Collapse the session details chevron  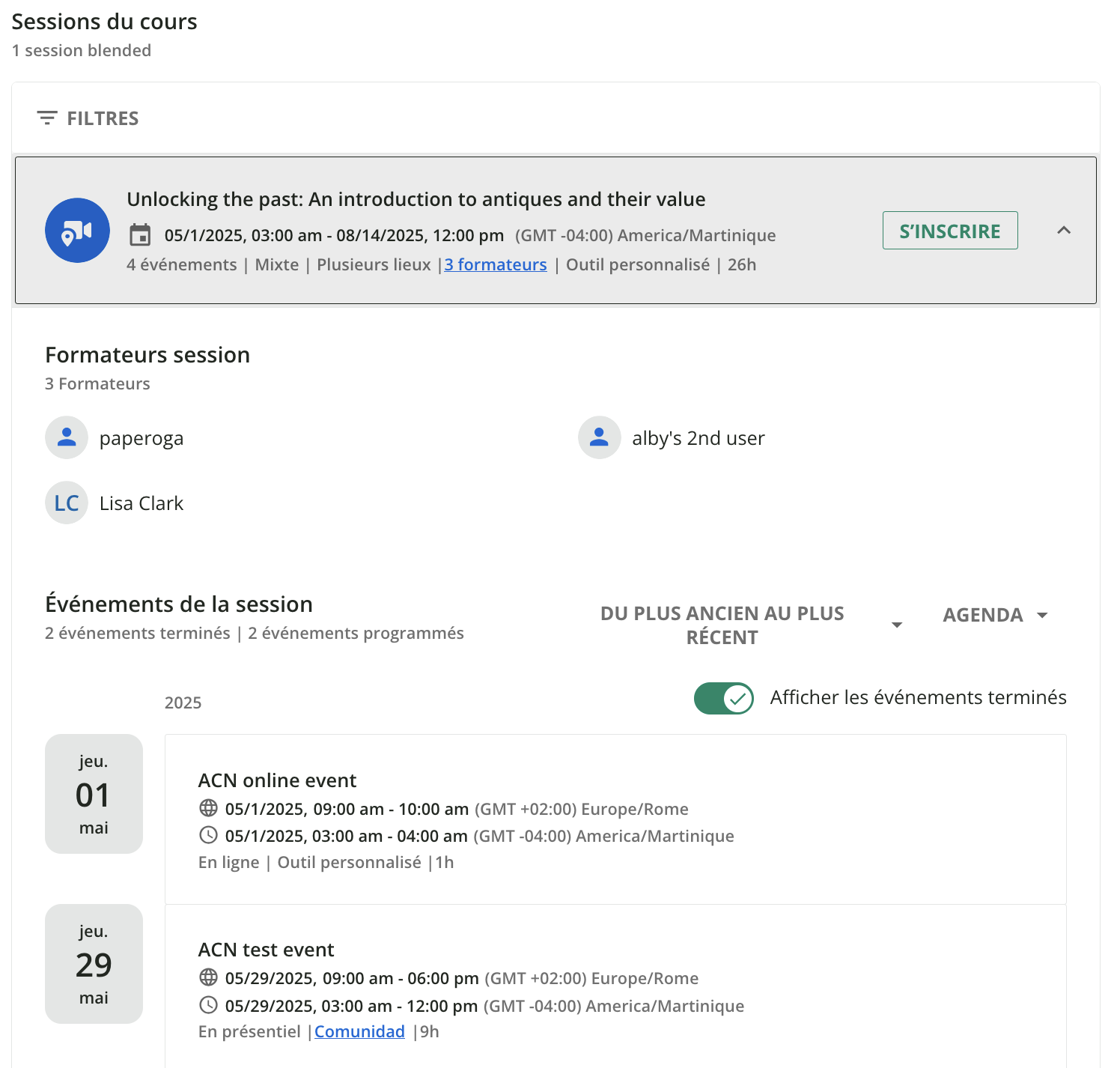click(x=1063, y=231)
